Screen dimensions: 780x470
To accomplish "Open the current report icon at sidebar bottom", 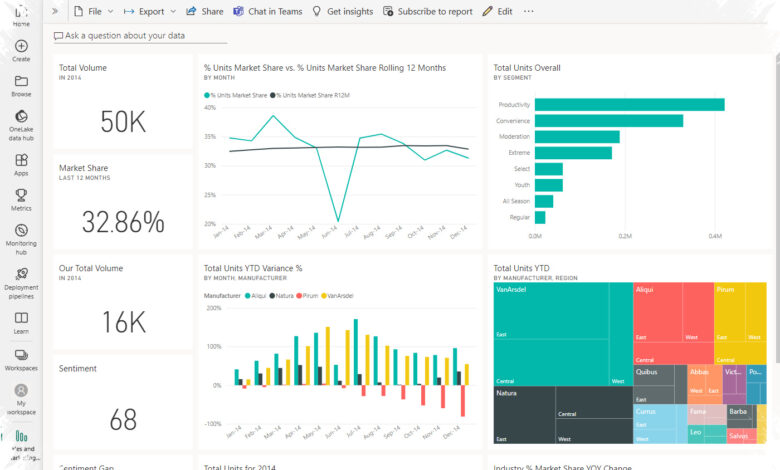I will coord(21,436).
